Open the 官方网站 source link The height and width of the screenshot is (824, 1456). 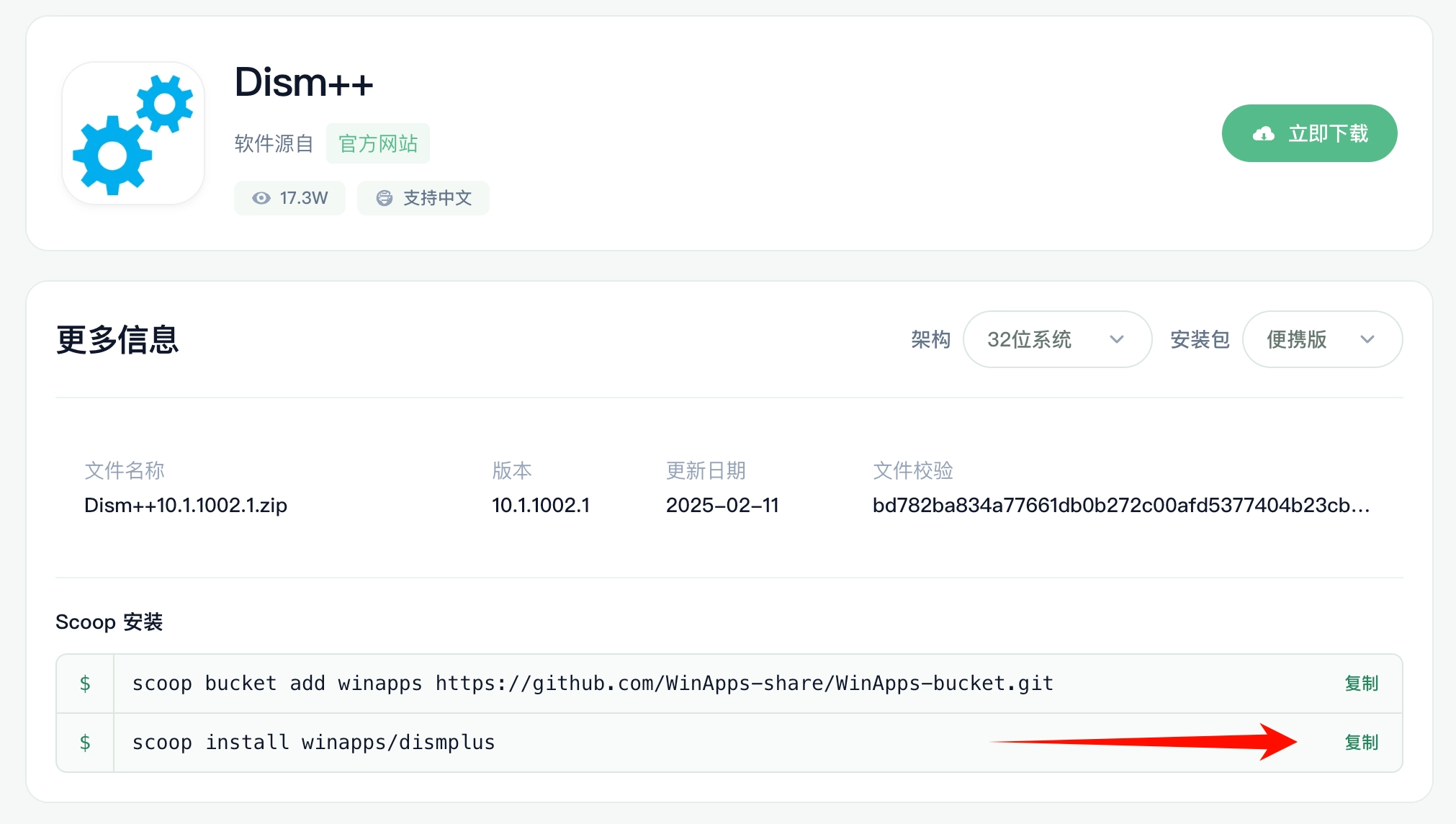[x=378, y=143]
